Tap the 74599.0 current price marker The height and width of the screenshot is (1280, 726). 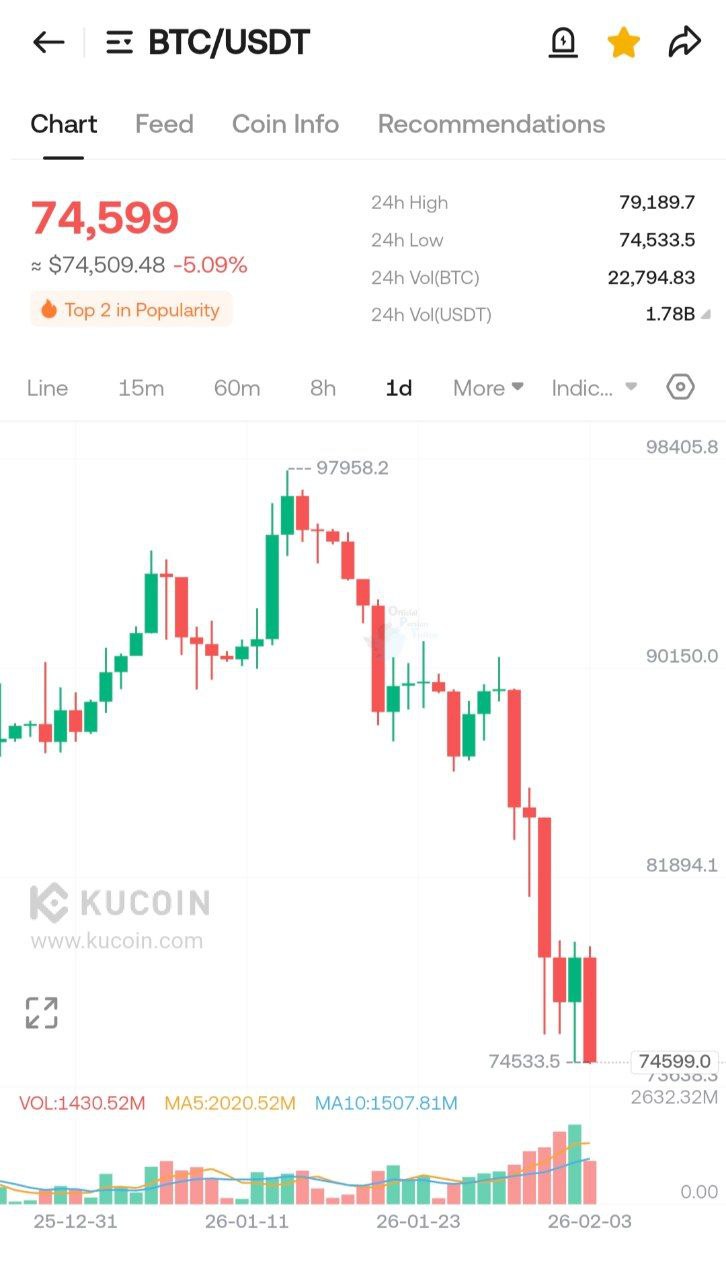point(674,1061)
